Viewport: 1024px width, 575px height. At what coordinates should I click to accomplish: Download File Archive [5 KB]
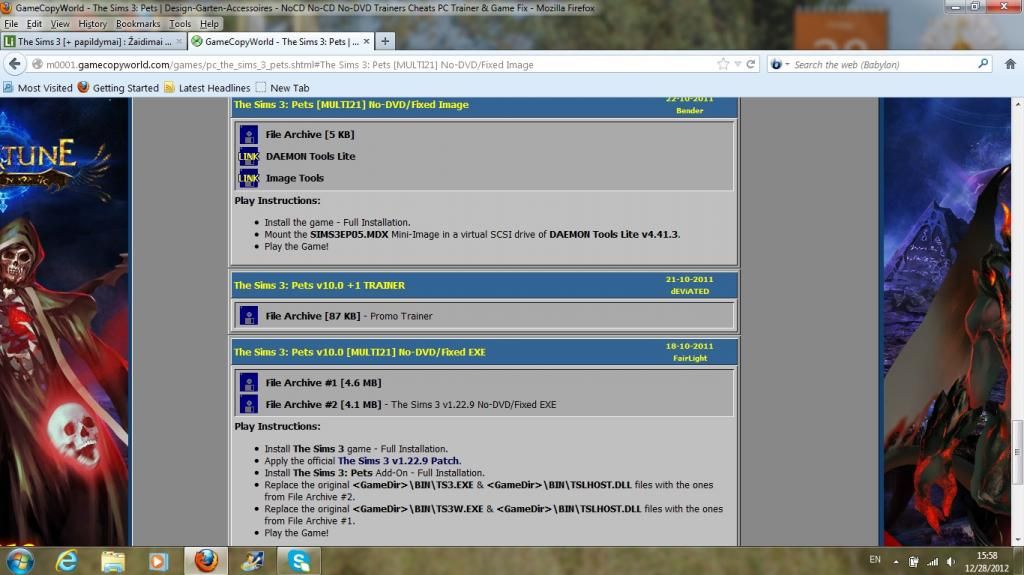(x=310, y=135)
